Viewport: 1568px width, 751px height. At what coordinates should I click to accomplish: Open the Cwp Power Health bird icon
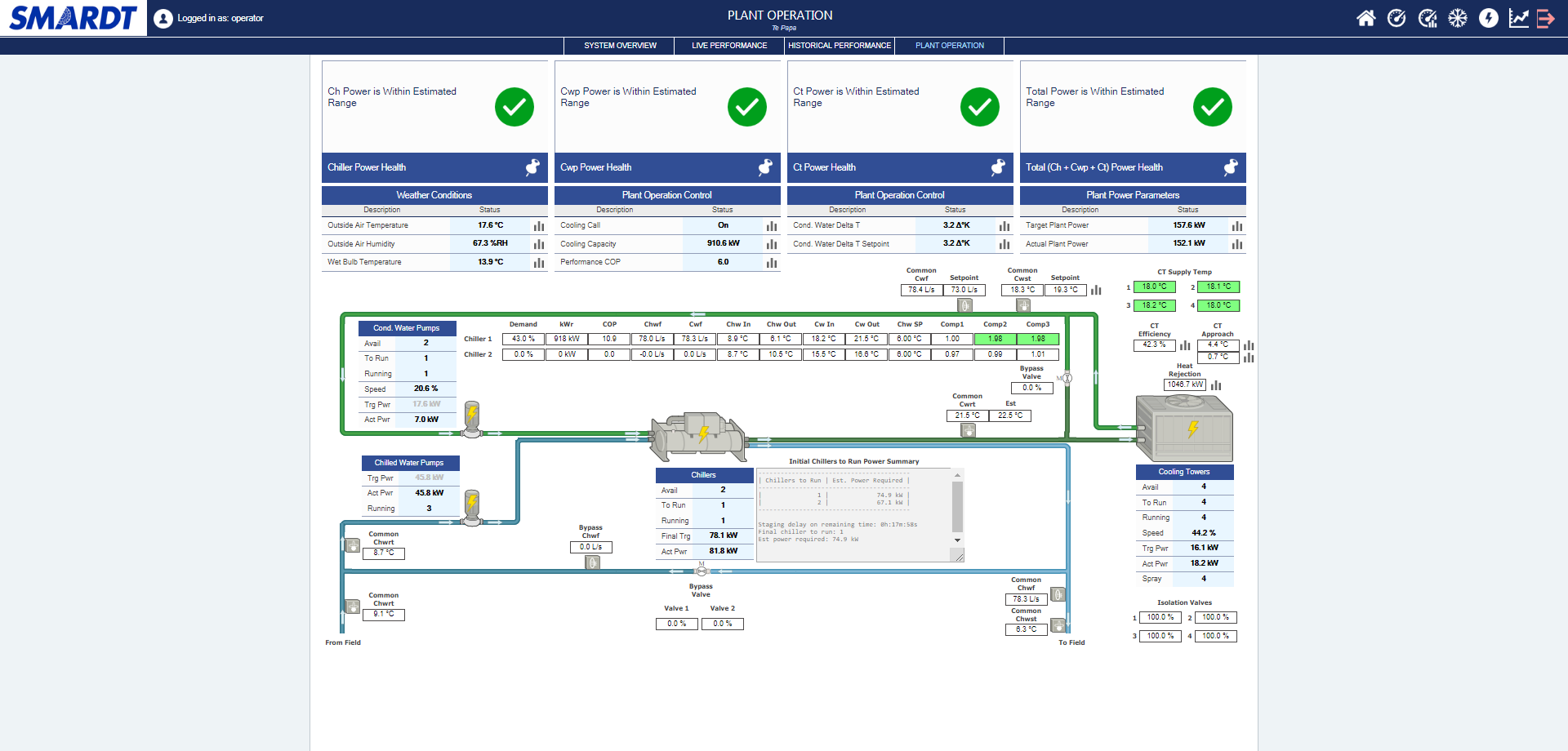pos(765,167)
